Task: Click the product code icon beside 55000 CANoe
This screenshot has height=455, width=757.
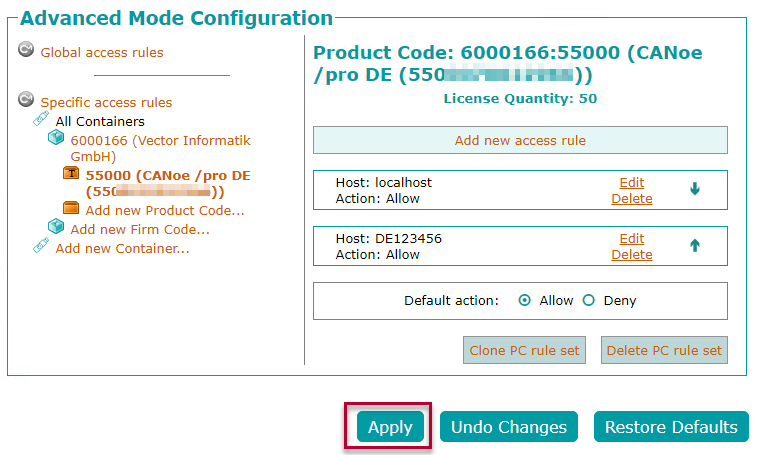Action: click(x=71, y=172)
